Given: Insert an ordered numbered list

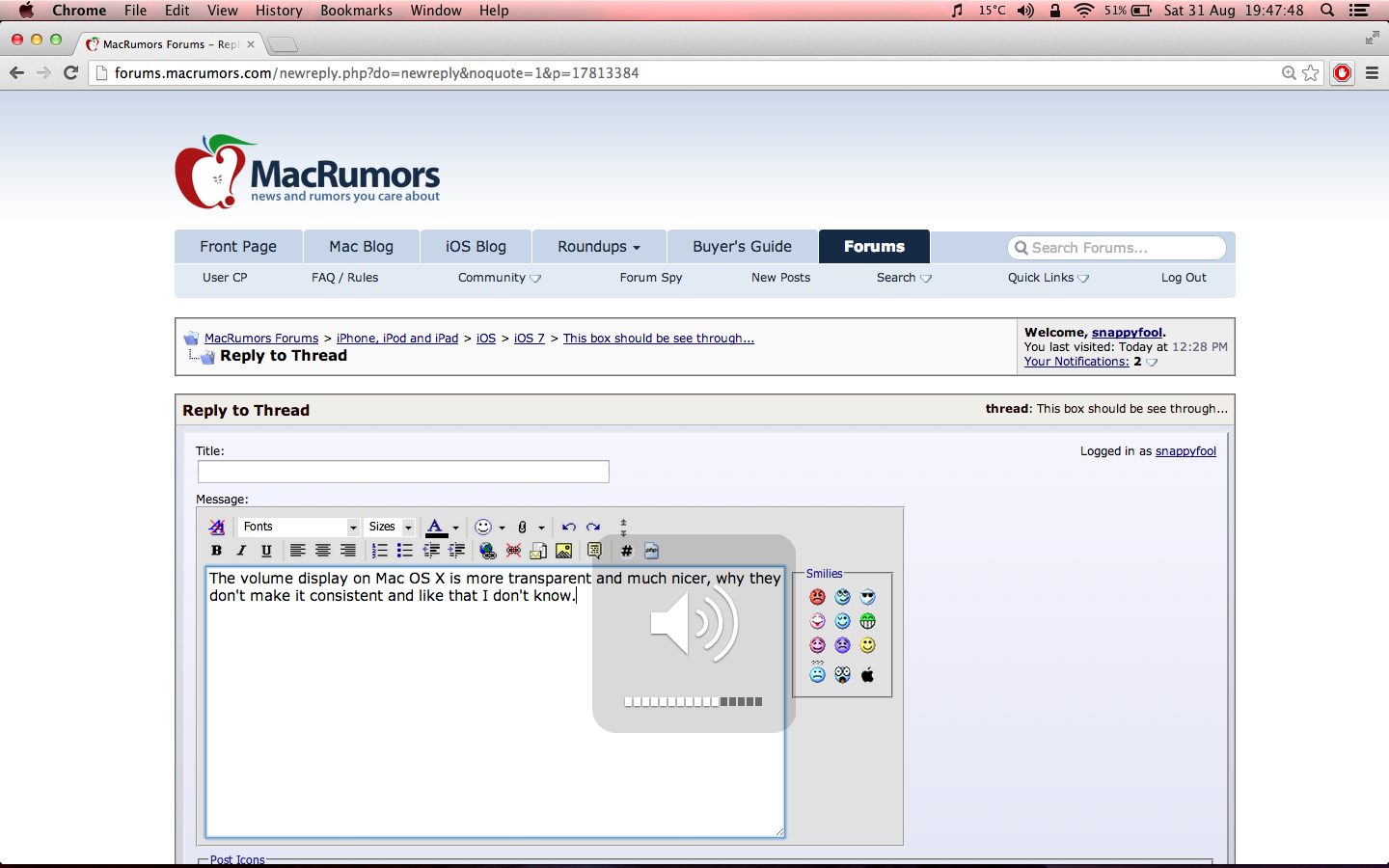Looking at the screenshot, I should click(379, 551).
